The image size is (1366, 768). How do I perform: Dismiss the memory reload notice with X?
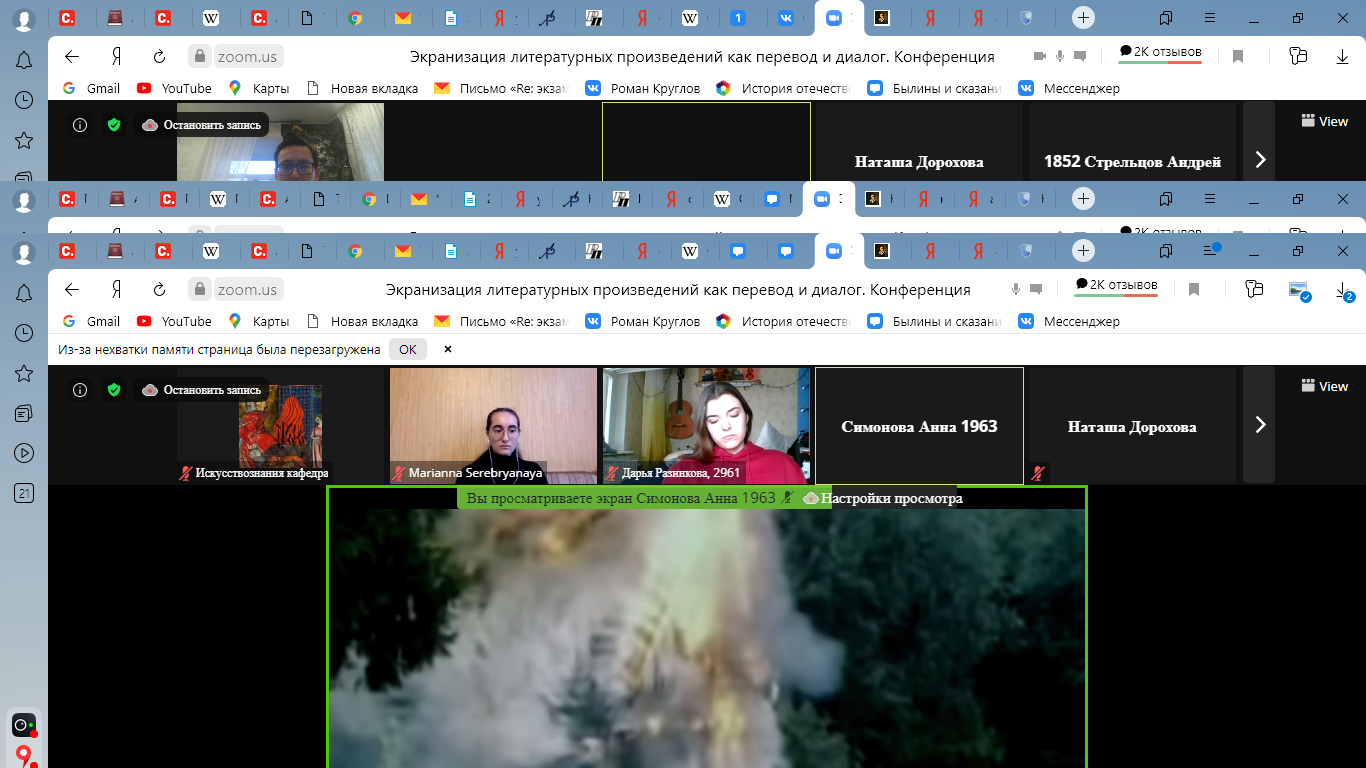(x=448, y=349)
